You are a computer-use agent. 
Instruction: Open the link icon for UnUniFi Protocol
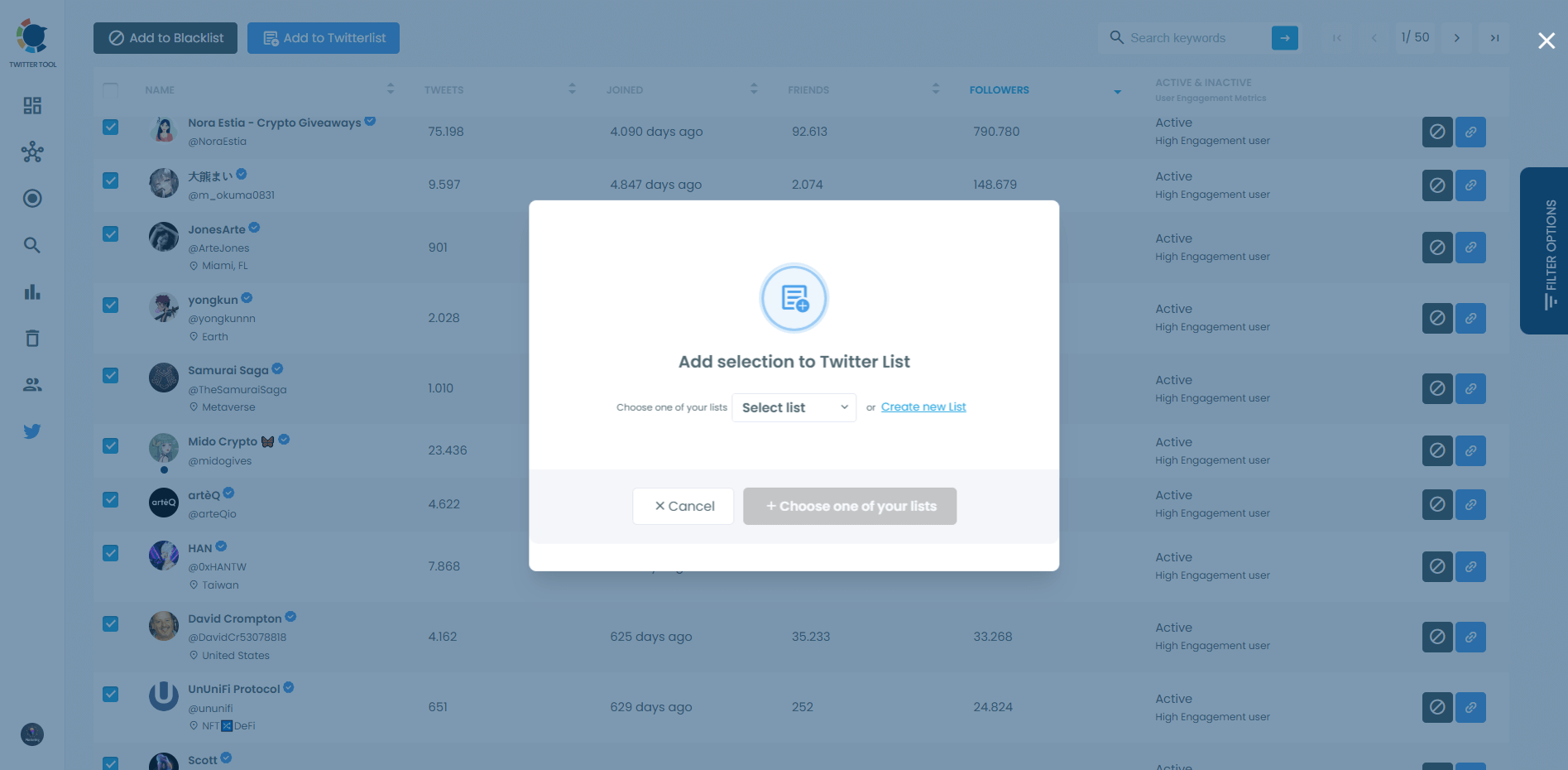1470,707
